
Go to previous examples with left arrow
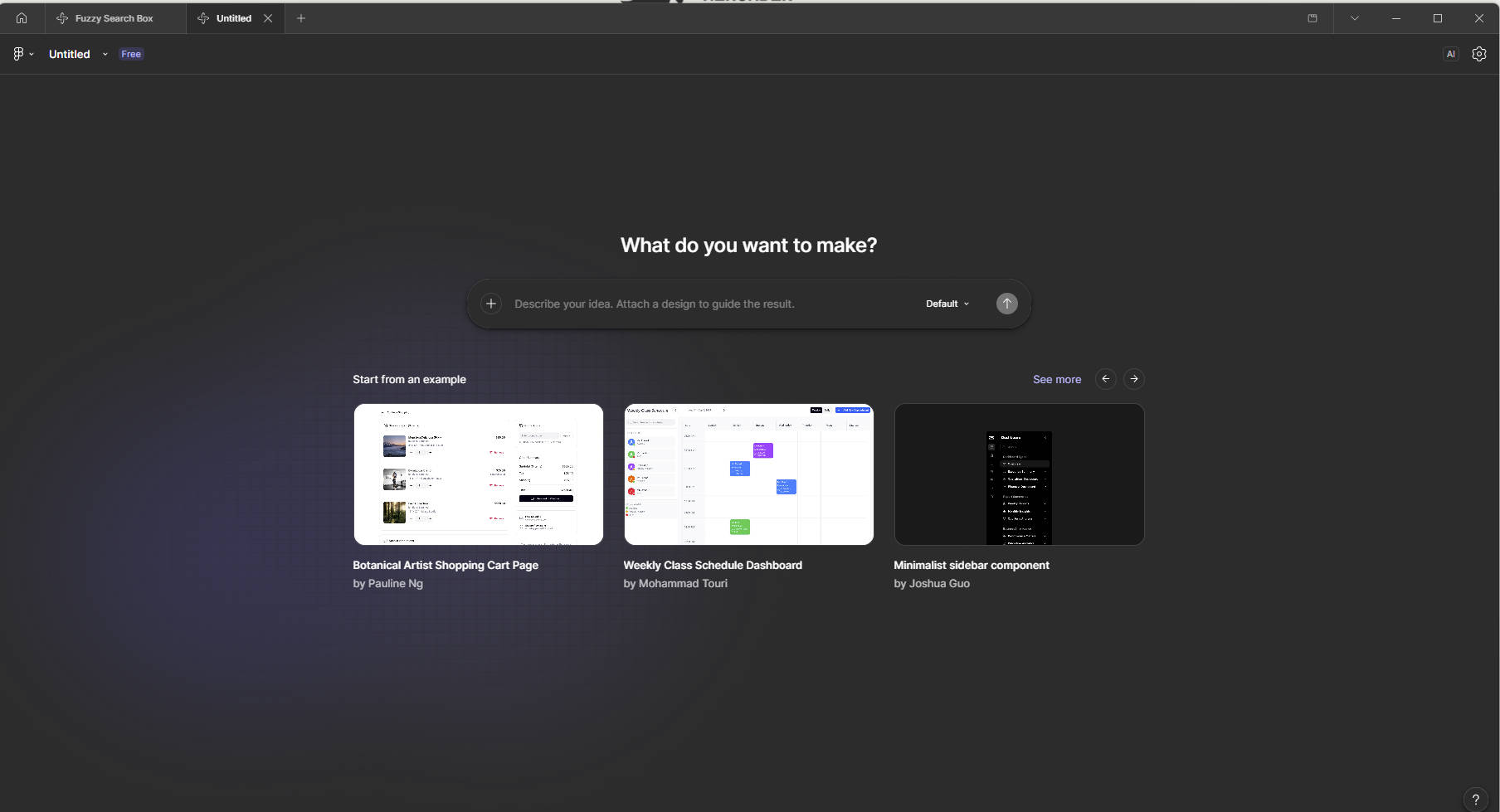1105,379
